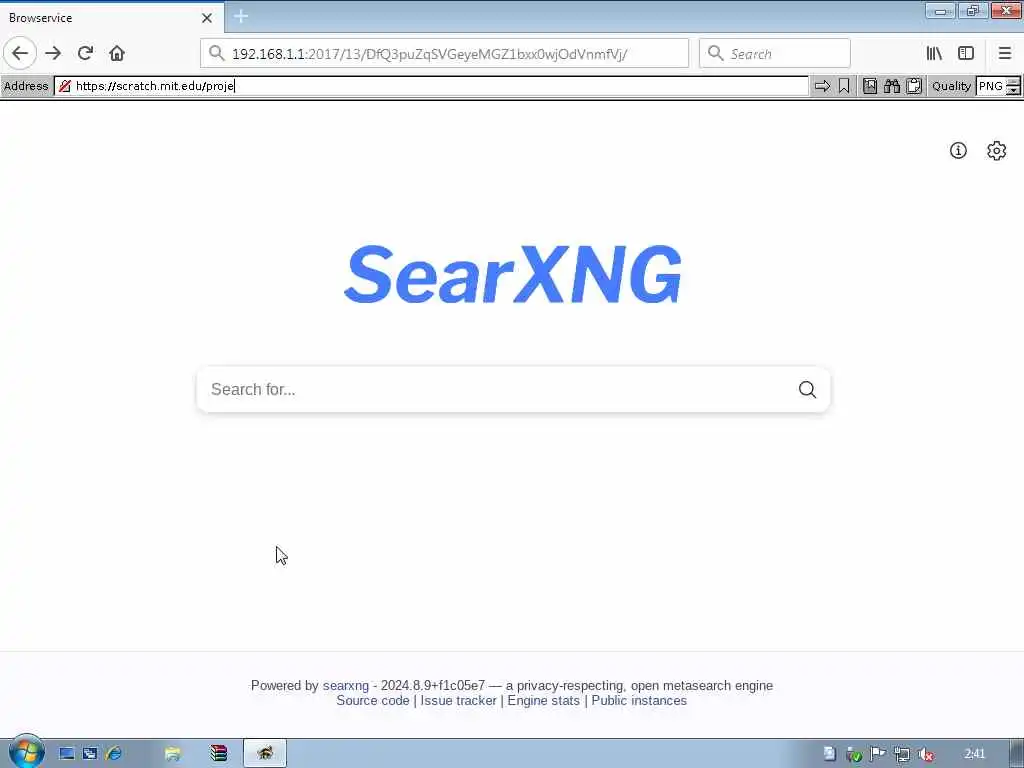
Task: Open the SearXNG about info icon
Action: [x=958, y=151]
